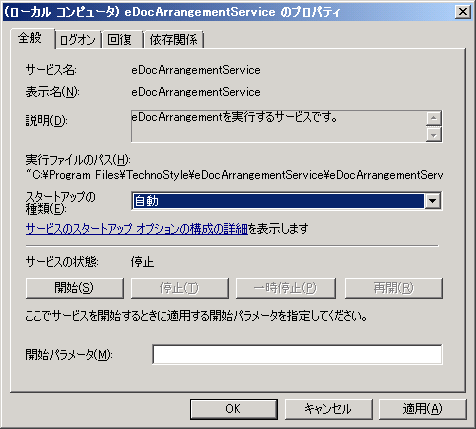Screen dimensions: 476x429
Task: Expand the スタートアップの種類 dropdown arrow
Action: pyautogui.click(x=433, y=201)
